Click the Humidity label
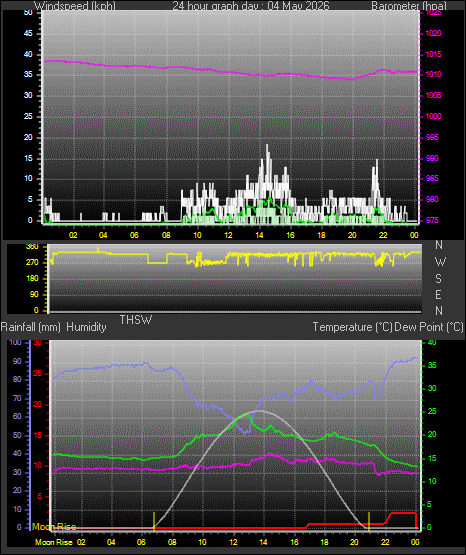 [86, 327]
